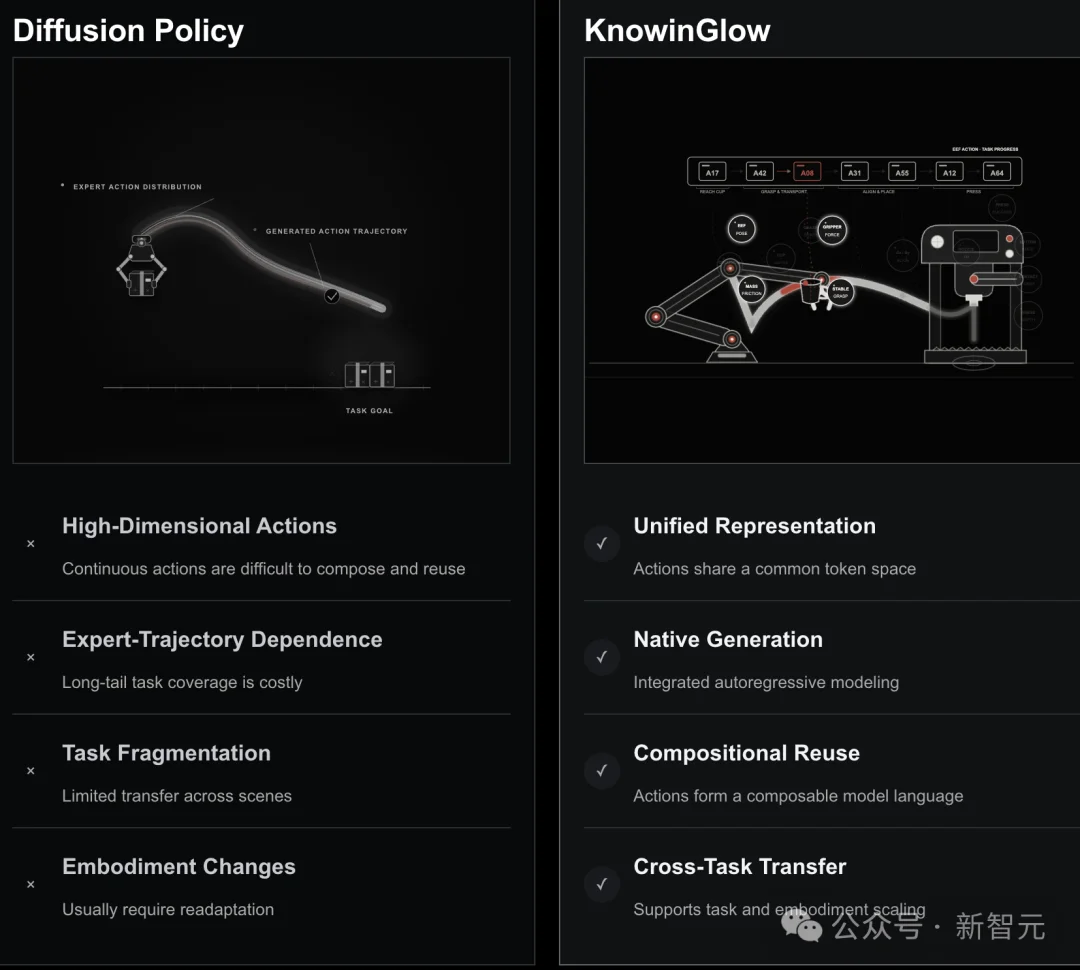Click the TASK GOAL label
This screenshot has width=1080, height=970.
point(369,411)
